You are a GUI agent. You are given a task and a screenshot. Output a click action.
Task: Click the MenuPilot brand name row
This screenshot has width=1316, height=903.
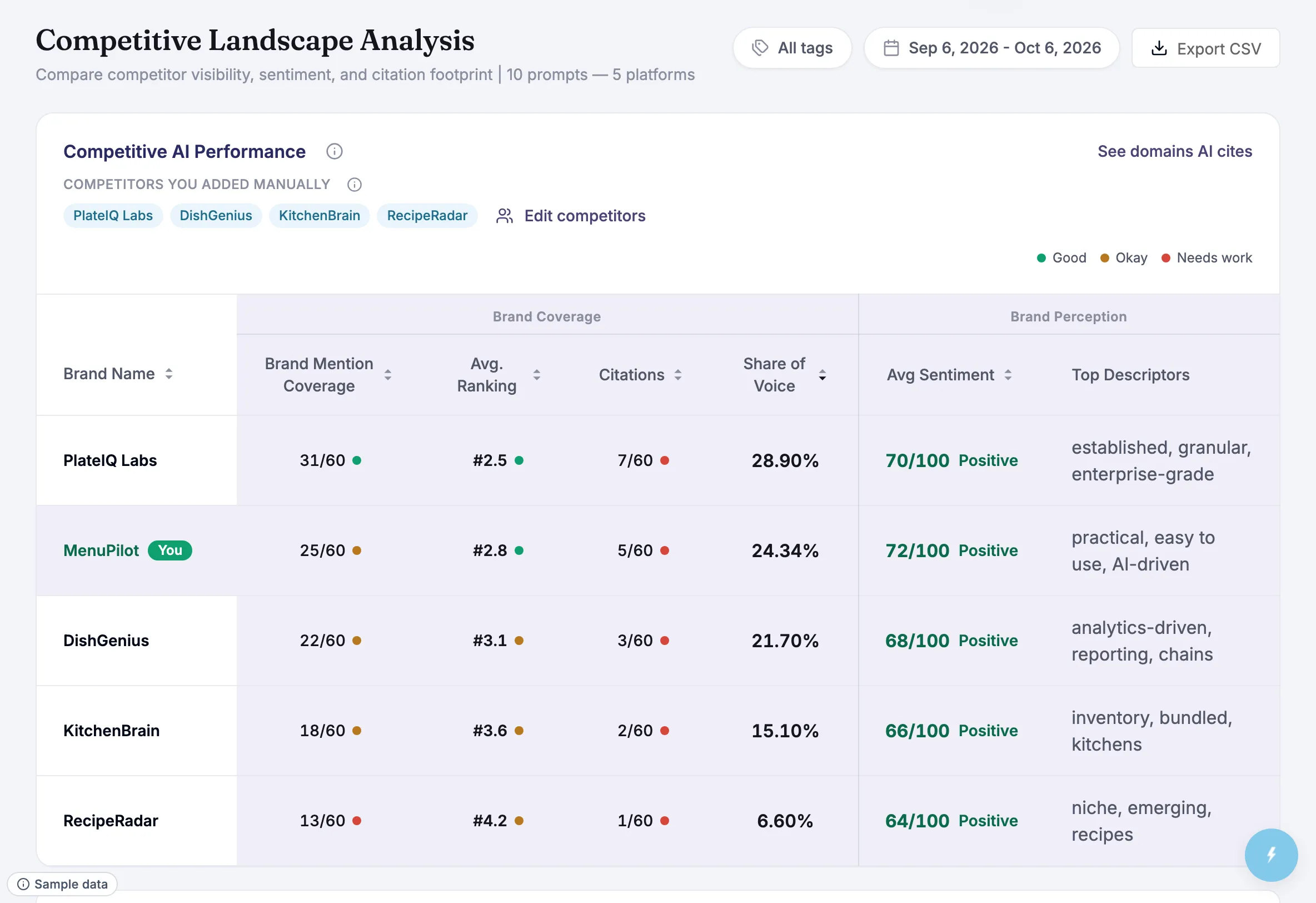coord(101,550)
